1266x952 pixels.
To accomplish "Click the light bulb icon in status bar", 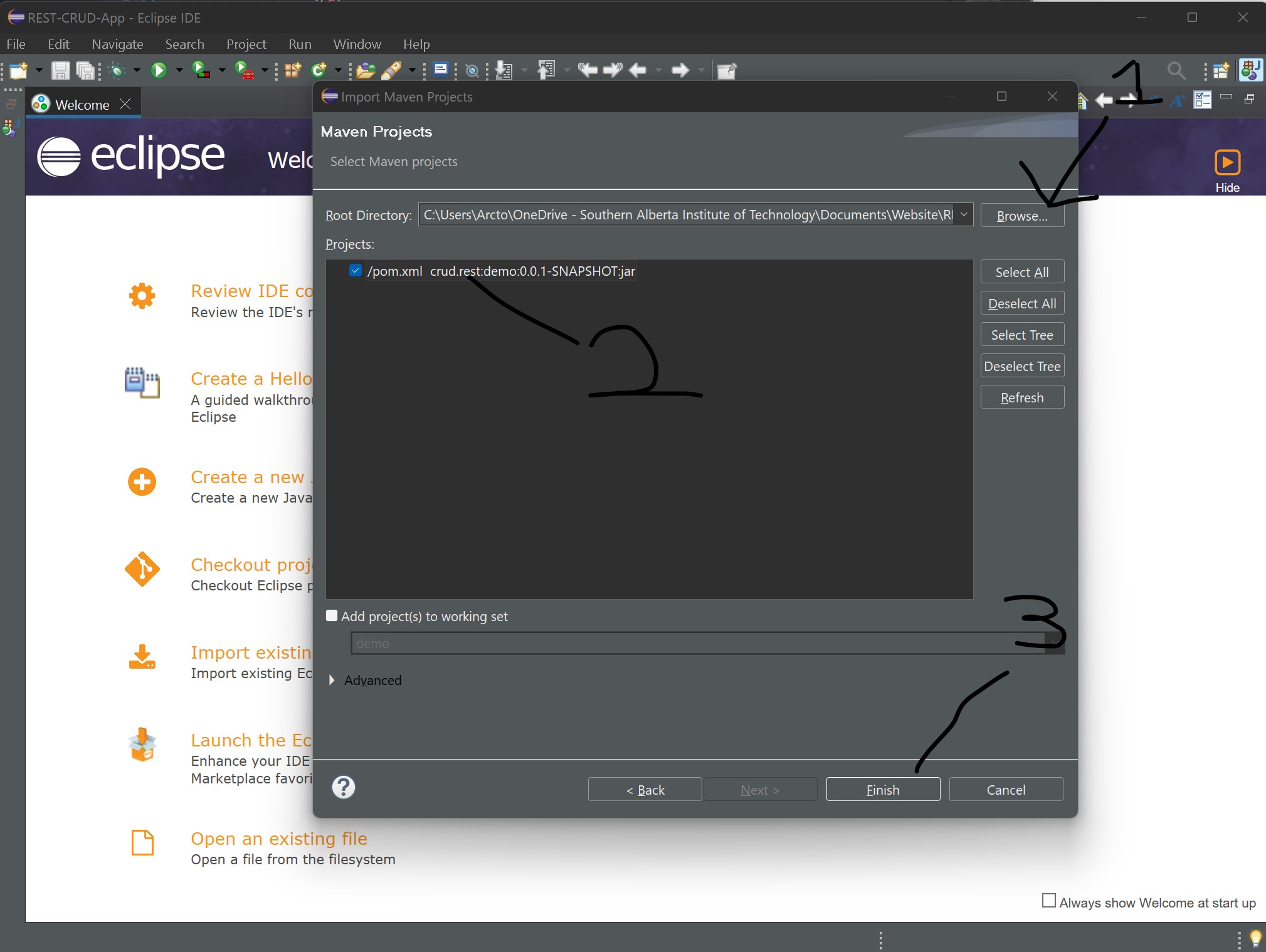I will pos(1255,938).
